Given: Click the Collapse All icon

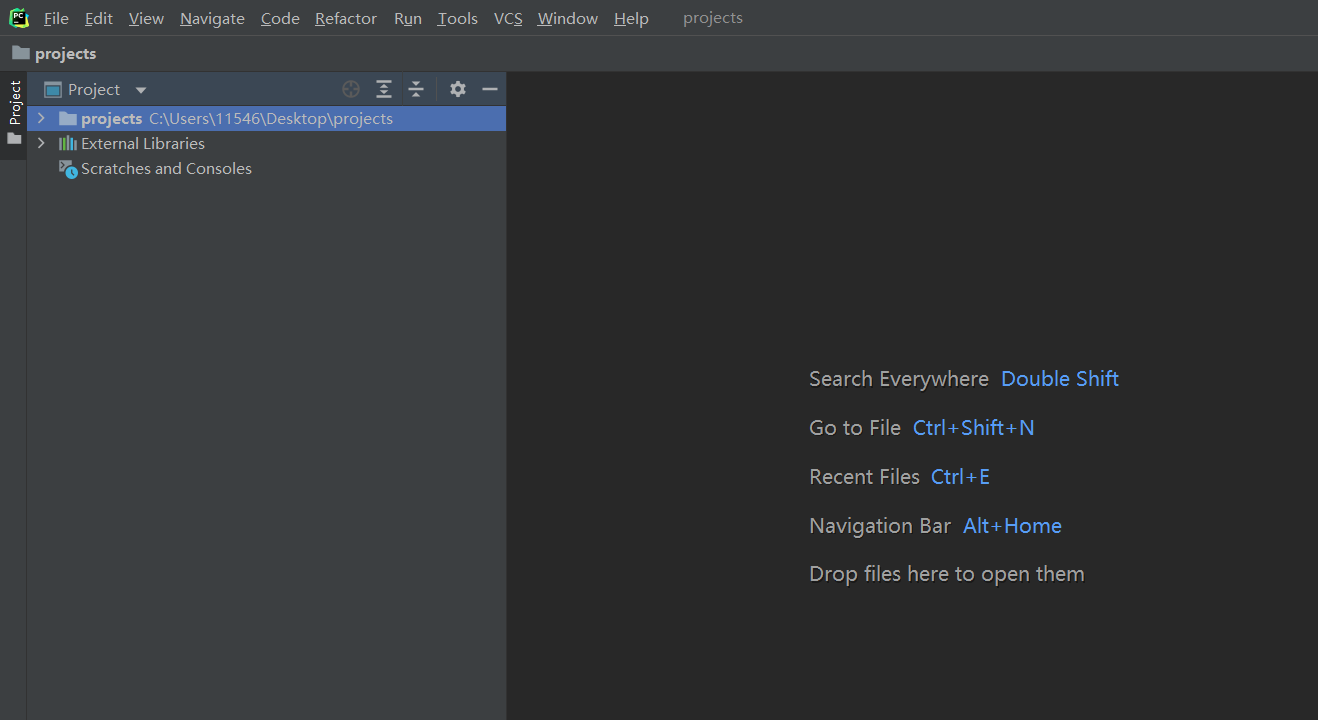Looking at the screenshot, I should 417,89.
